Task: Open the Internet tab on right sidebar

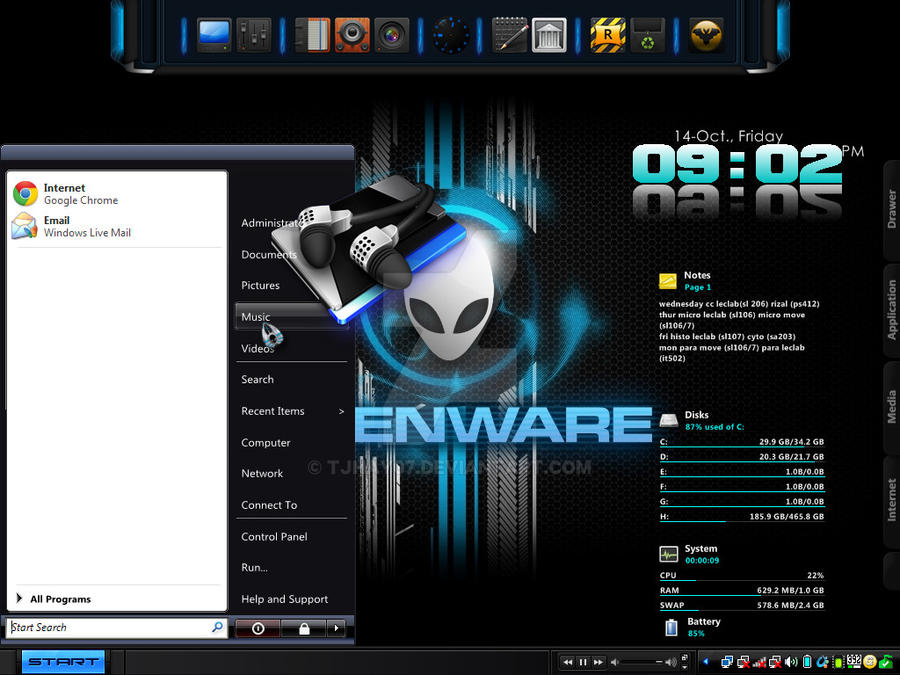Action: (891, 500)
